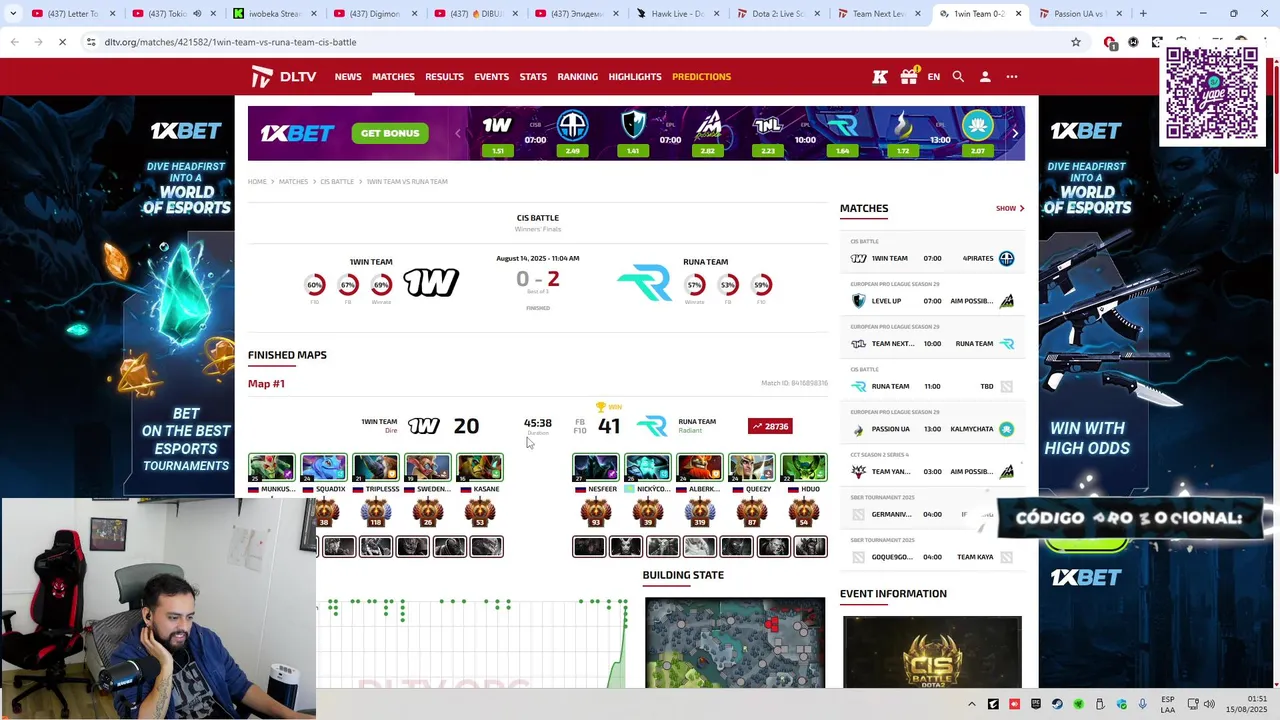Open the HIGHLIGHTS menu
The height and width of the screenshot is (720, 1280).
pyautogui.click(x=635, y=77)
